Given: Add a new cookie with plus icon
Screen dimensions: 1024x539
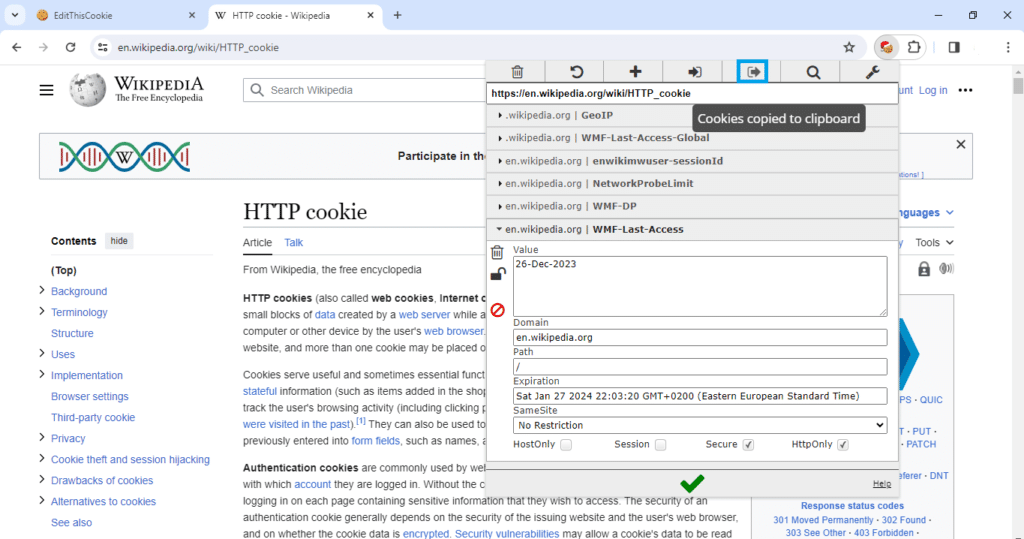Looking at the screenshot, I should (x=635, y=72).
